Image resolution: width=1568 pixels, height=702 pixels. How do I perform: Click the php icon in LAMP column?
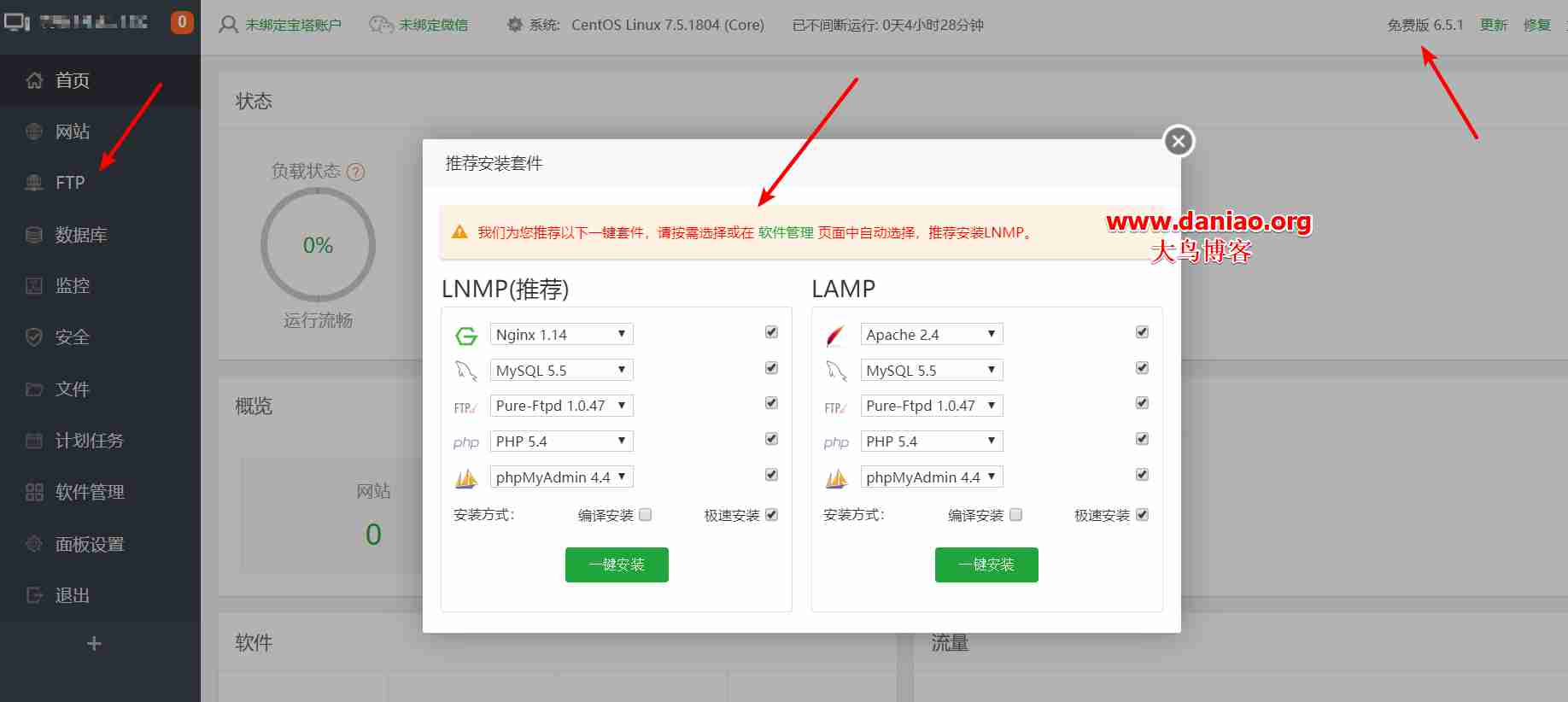(836, 442)
